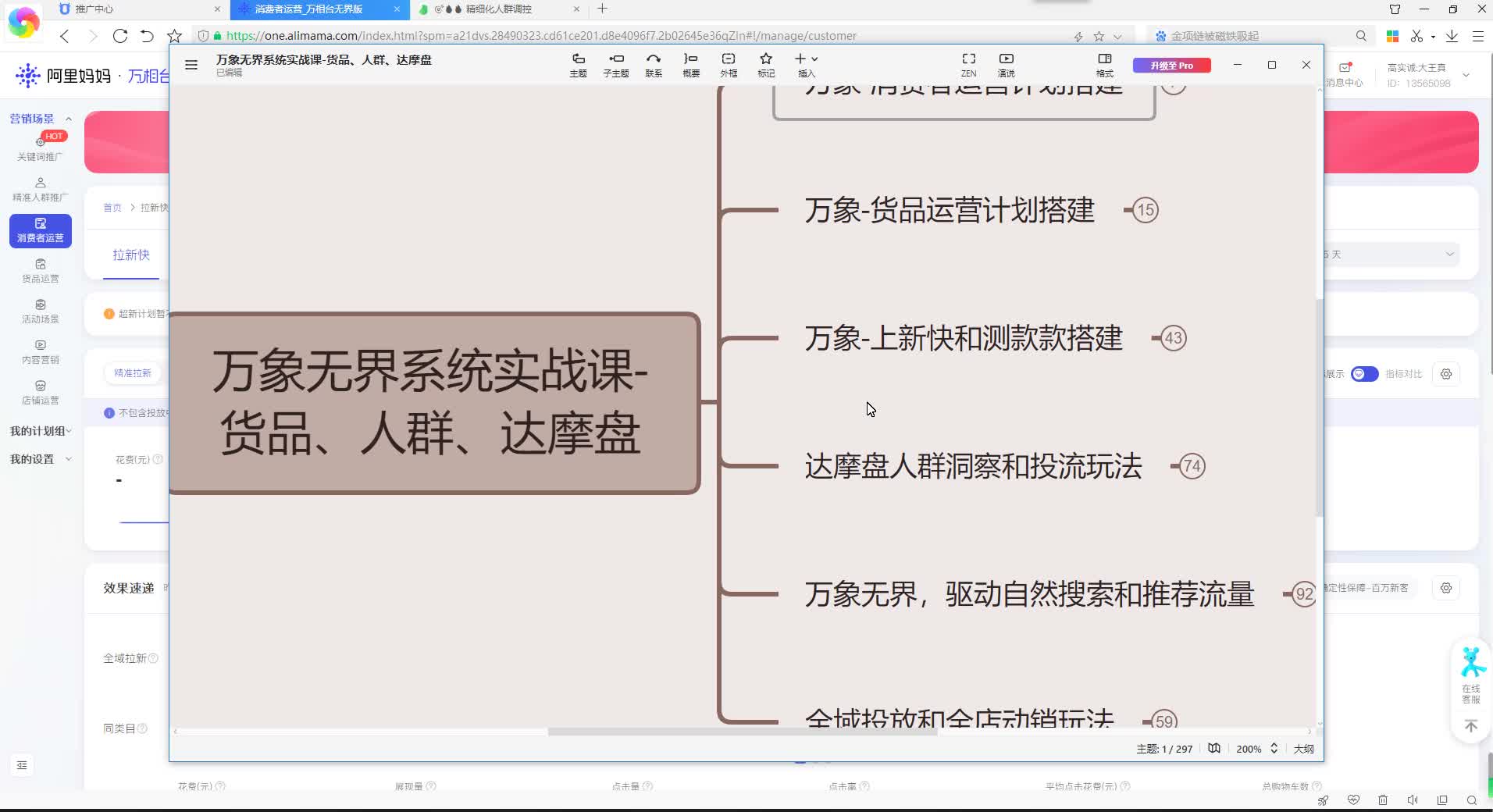Open the 格式 format panel
This screenshot has width=1493, height=812.
(1105, 65)
